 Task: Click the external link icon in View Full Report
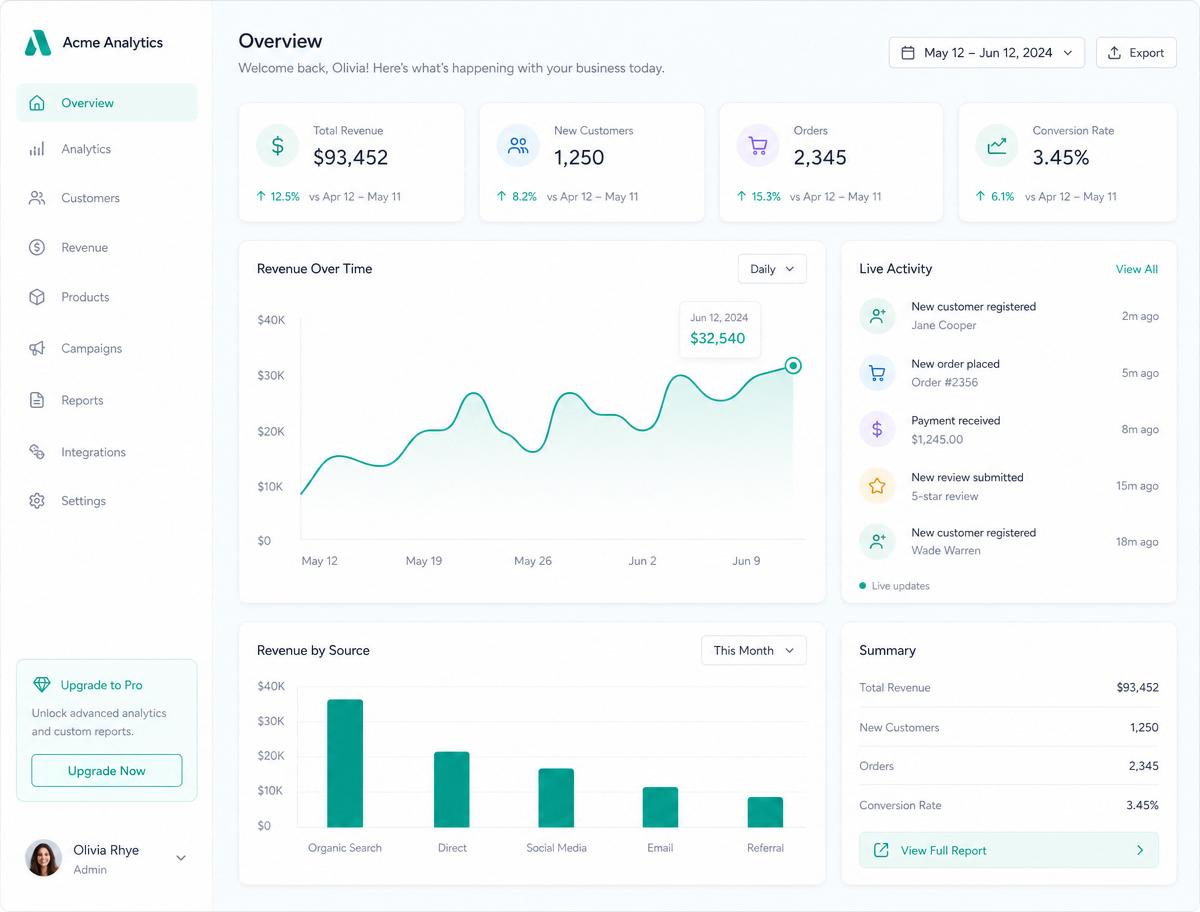click(x=881, y=850)
